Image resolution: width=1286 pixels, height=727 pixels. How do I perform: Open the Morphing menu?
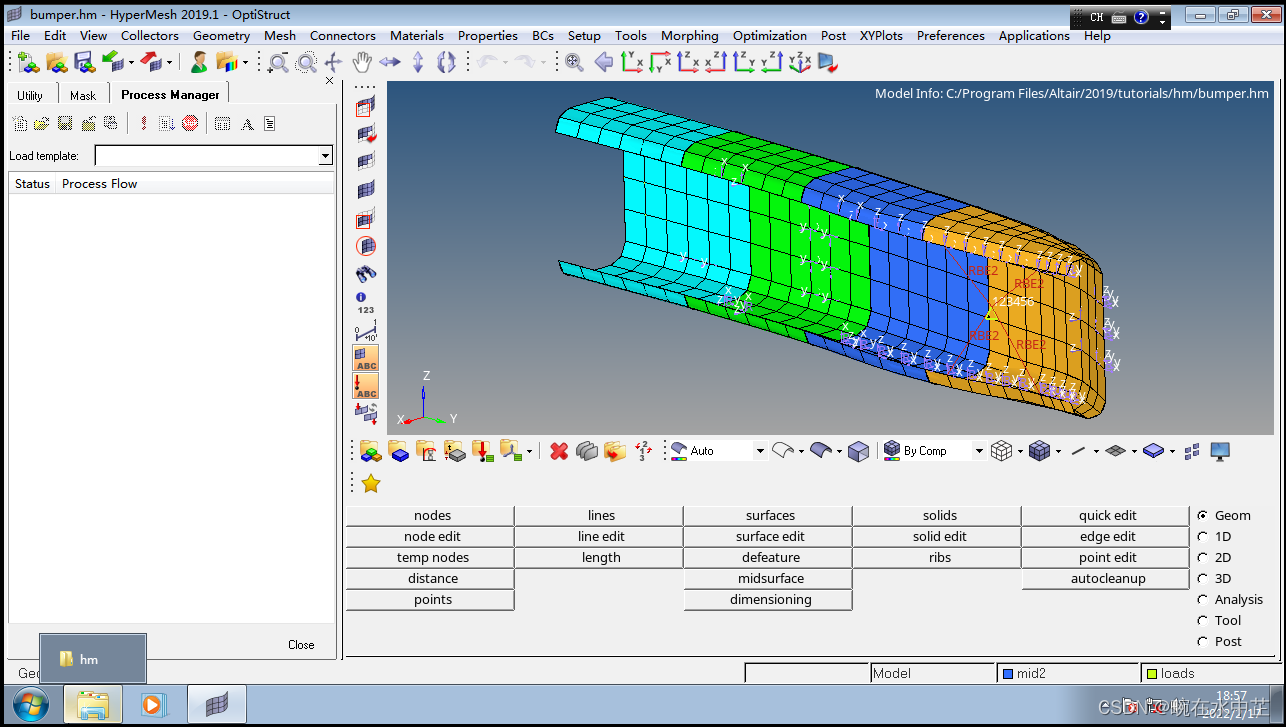coord(689,35)
